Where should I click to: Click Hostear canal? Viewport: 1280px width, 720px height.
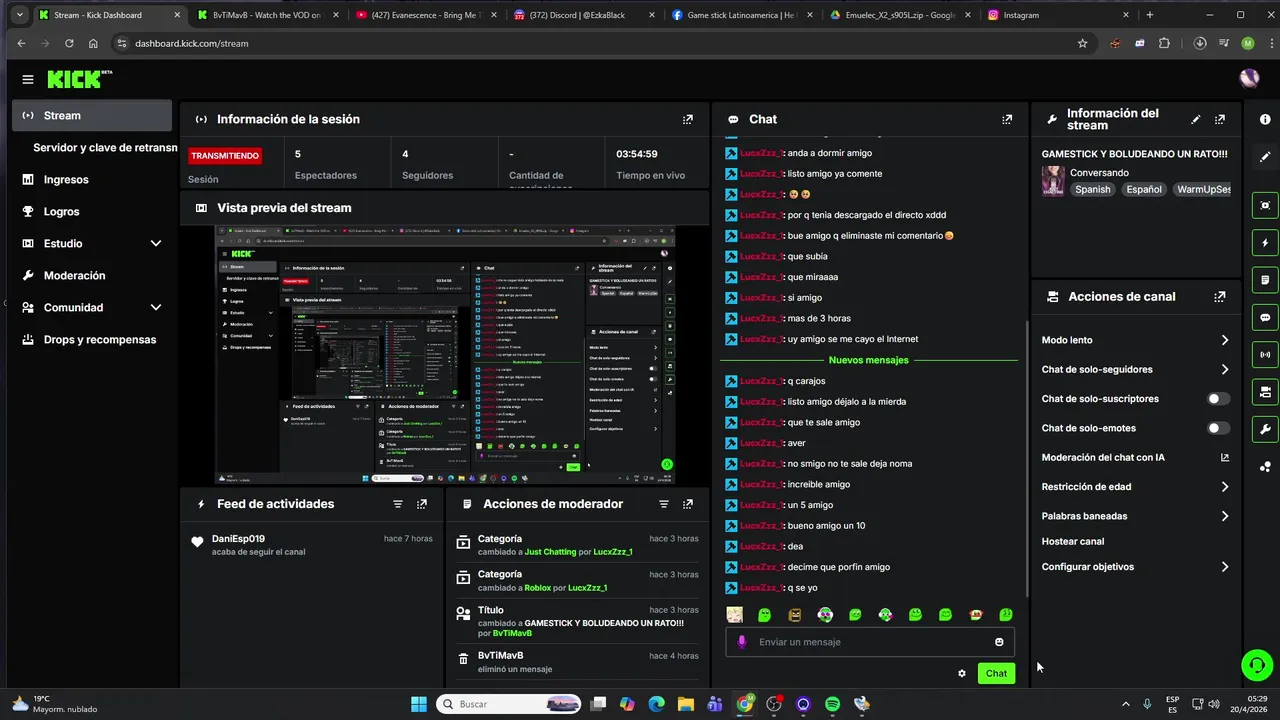click(1073, 542)
